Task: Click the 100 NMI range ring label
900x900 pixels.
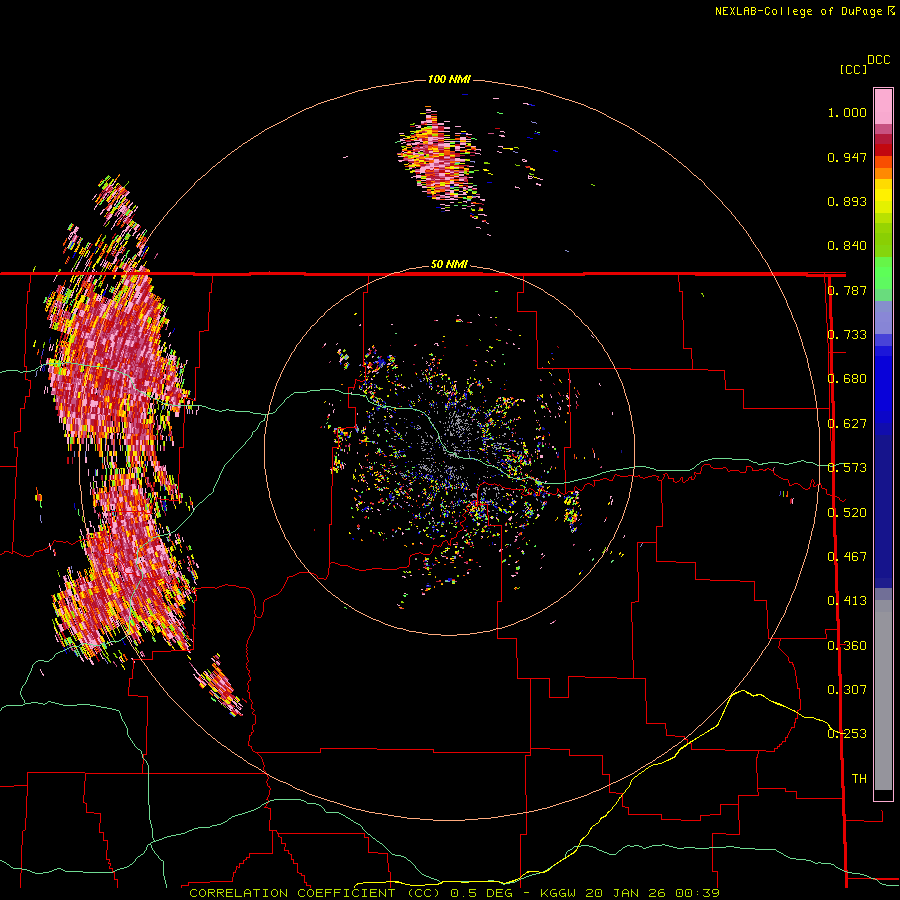Action: click(449, 79)
